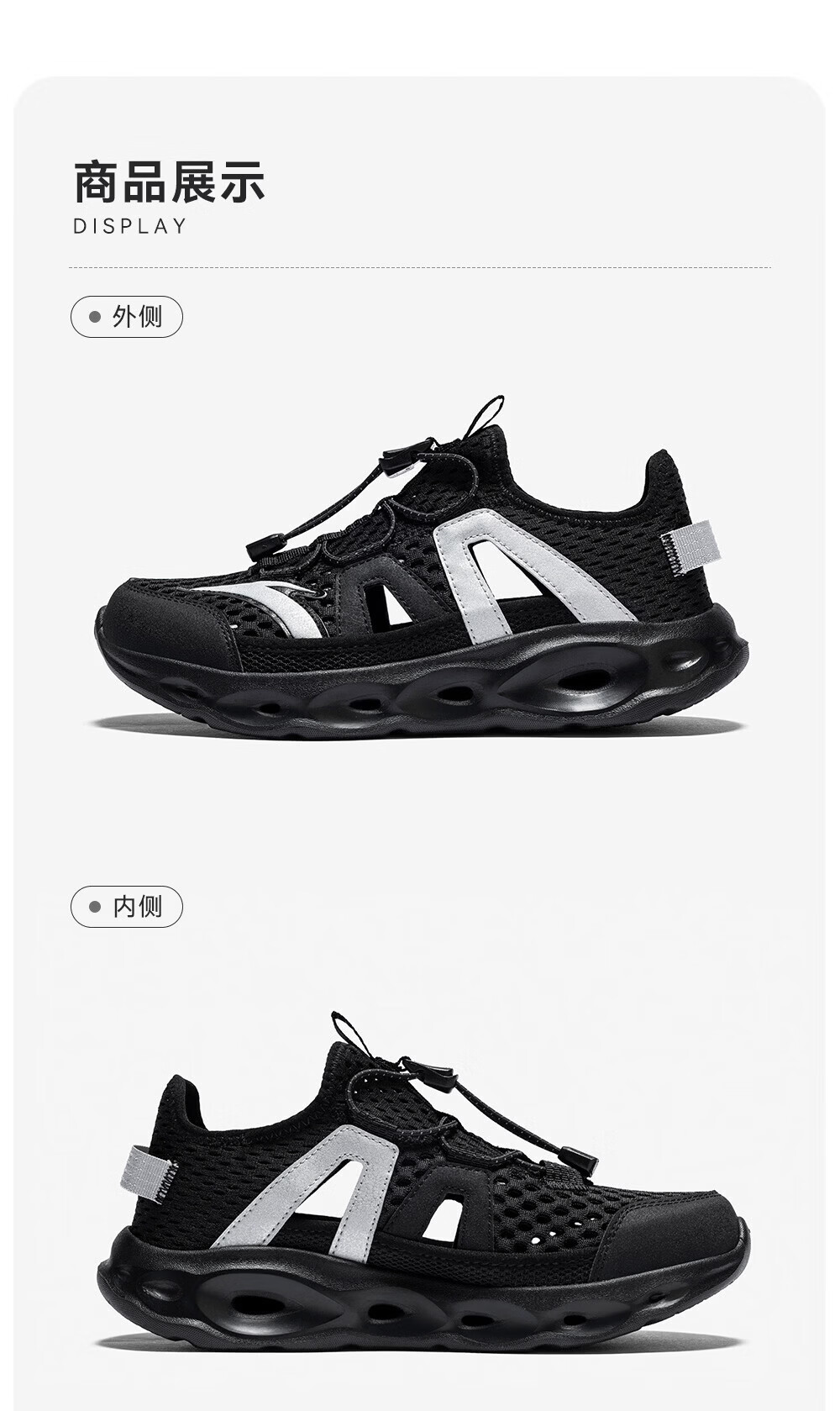Click the dotted divider line under DISPLAY
This screenshot has width=840, height=1411.
point(420,268)
